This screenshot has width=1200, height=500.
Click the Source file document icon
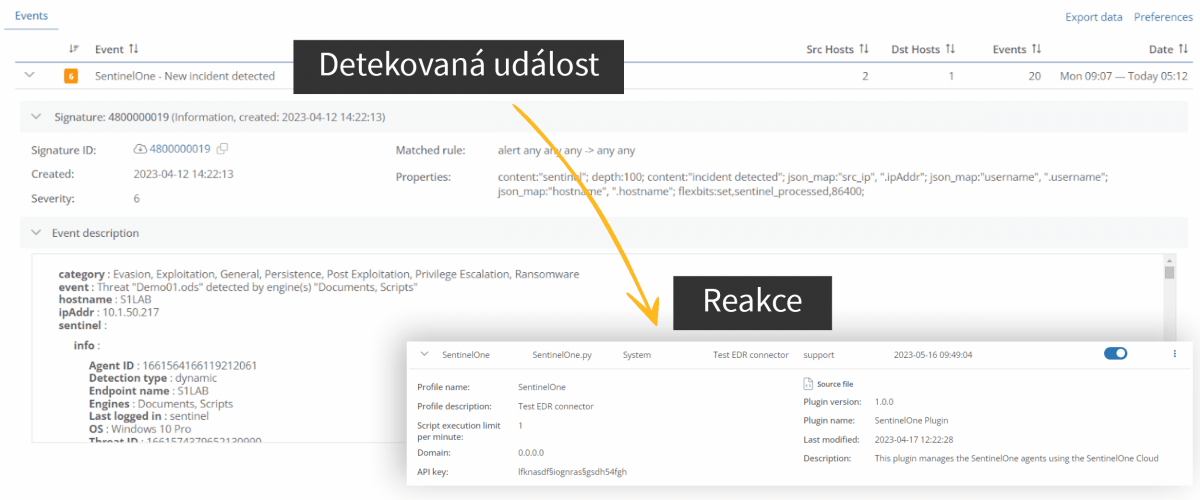pyautogui.click(x=808, y=384)
